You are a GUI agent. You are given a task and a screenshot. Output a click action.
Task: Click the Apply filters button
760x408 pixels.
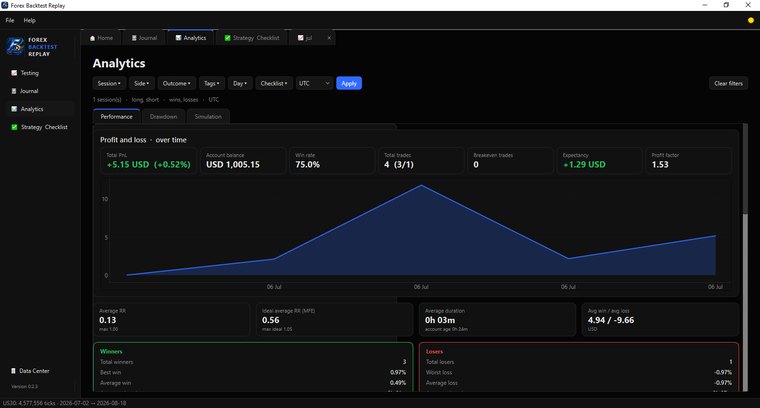(x=349, y=83)
